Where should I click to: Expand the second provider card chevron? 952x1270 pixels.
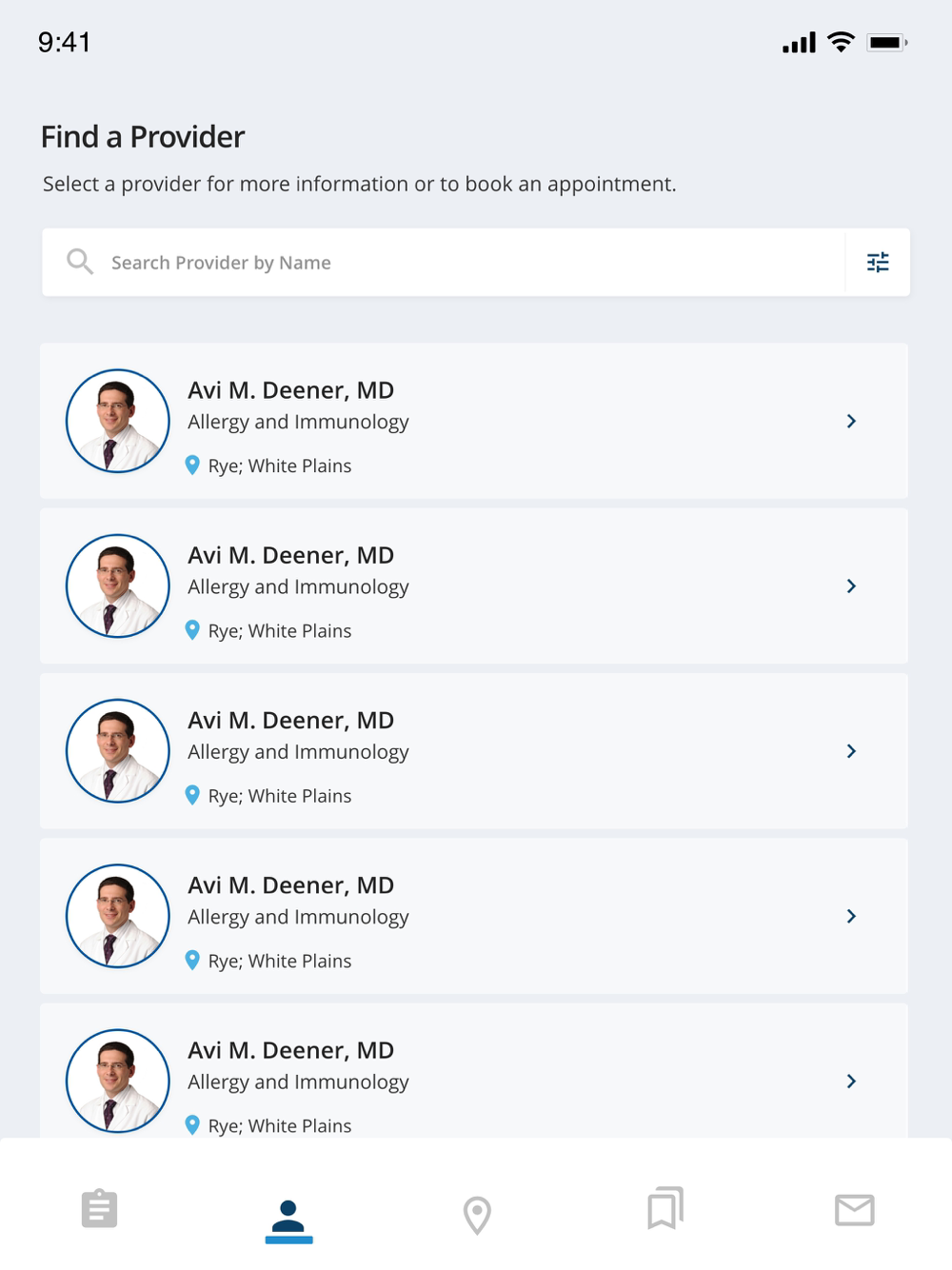[x=851, y=586]
